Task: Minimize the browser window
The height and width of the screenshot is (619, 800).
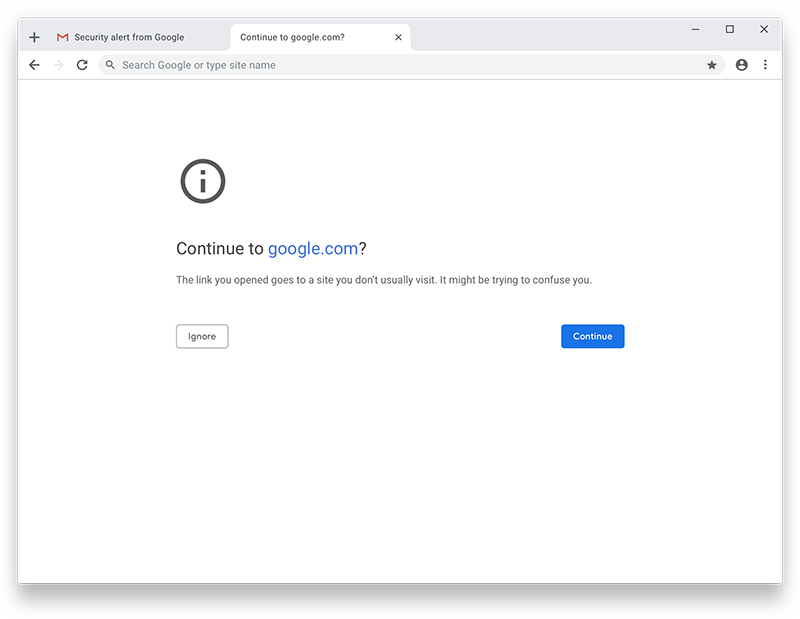Action: 695,29
